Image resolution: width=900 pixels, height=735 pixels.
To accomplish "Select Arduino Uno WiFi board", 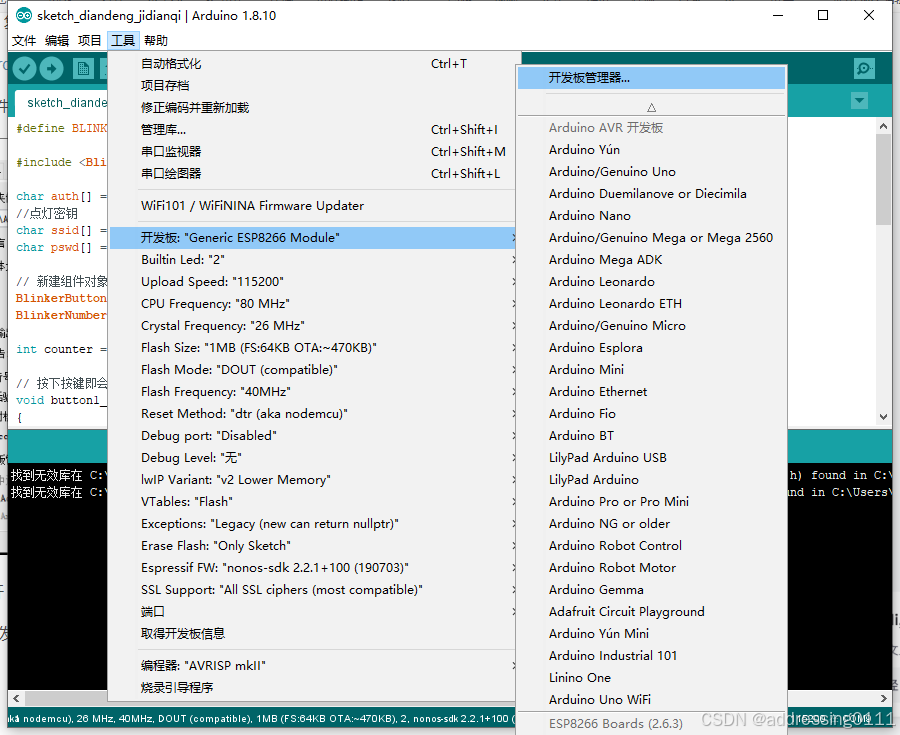I will (x=651, y=699).
